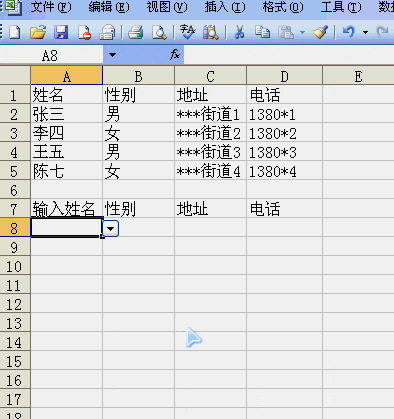
Task: Run the Spelling check icon
Action: point(187,32)
